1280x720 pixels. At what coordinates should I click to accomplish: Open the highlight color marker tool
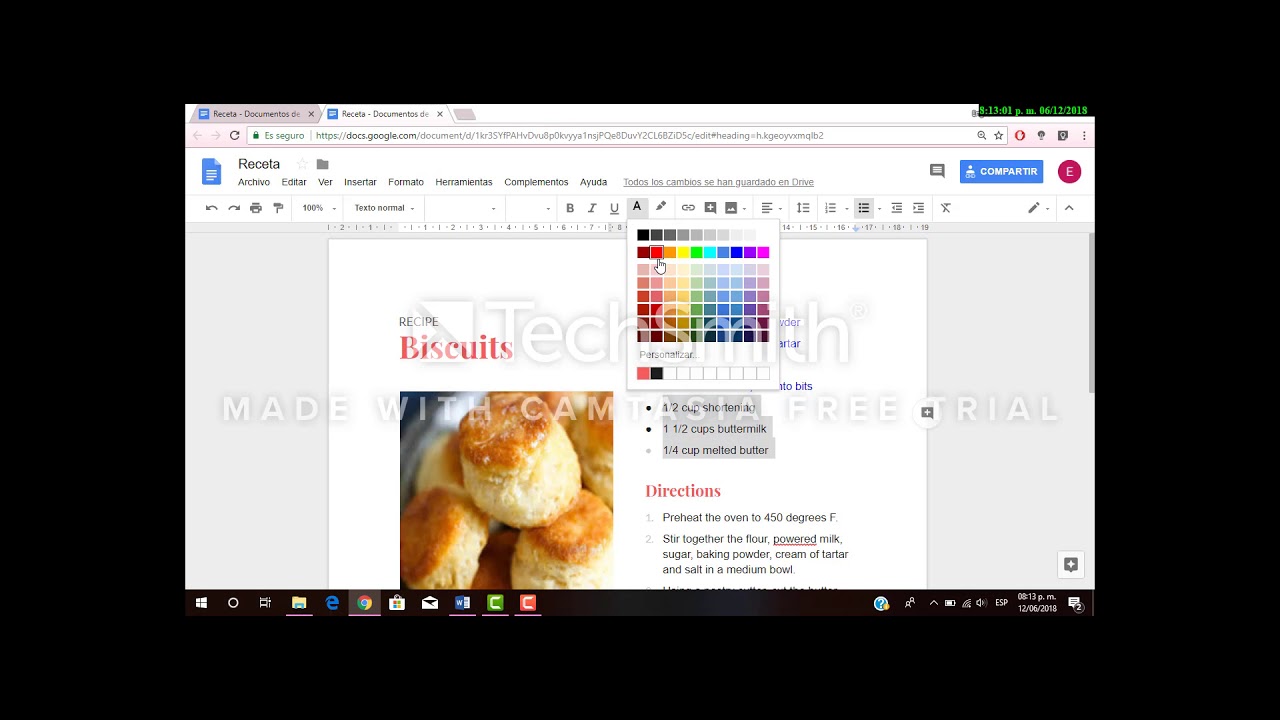660,208
